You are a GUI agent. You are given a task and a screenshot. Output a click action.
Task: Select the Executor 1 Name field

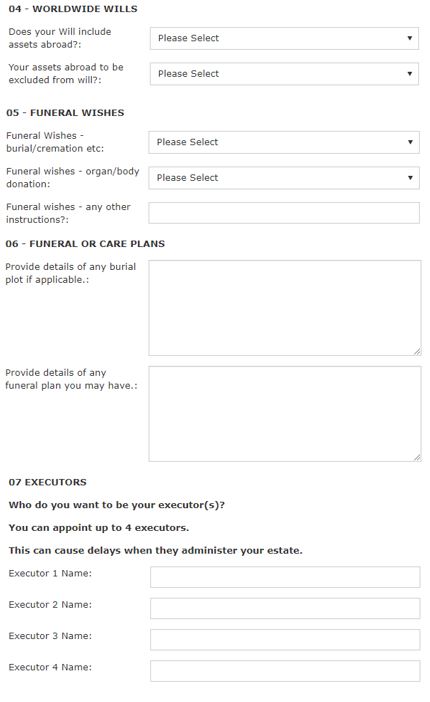(x=285, y=577)
